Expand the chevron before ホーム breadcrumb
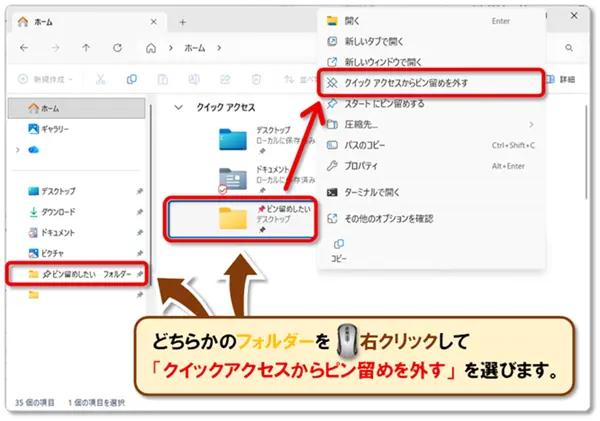 click(171, 48)
